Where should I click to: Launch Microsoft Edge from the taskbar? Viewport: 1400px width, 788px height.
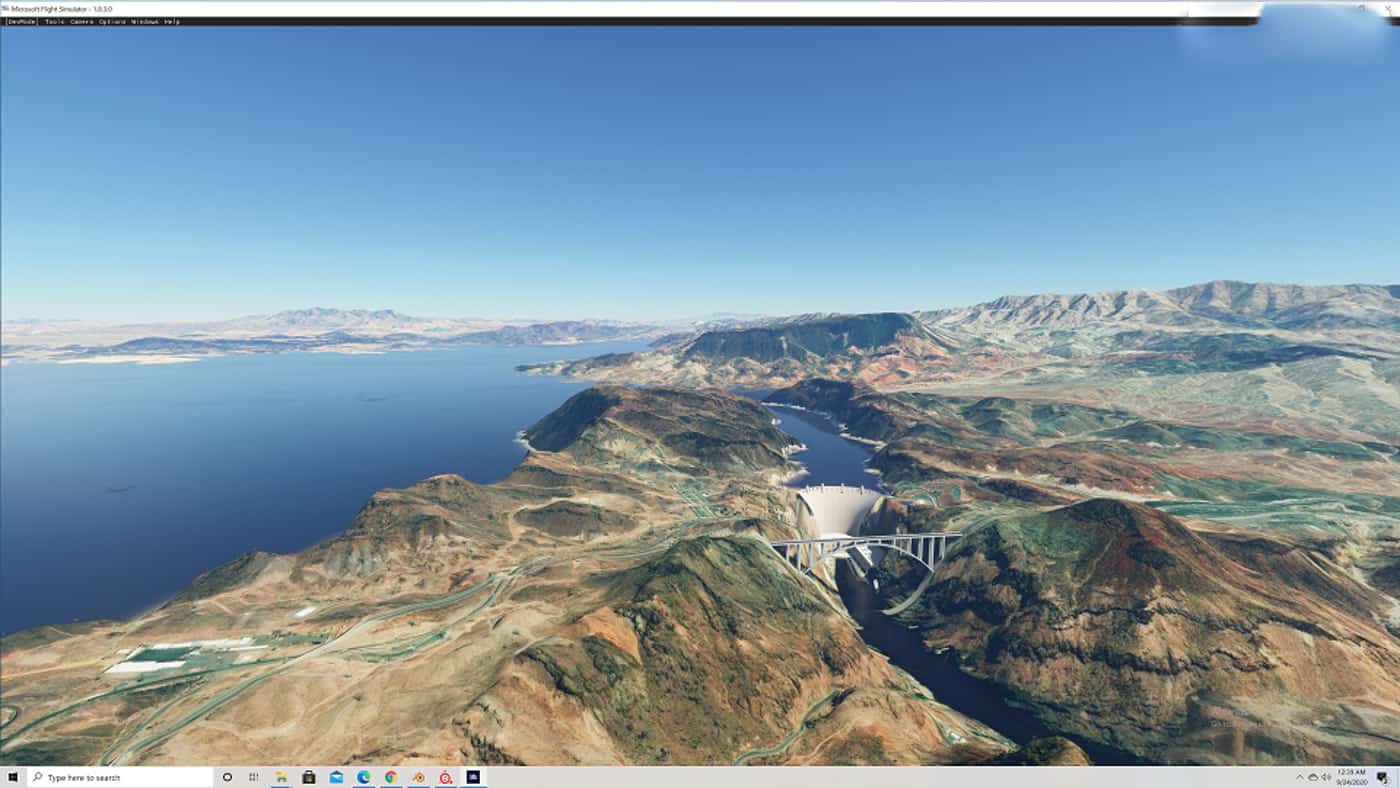(364, 777)
